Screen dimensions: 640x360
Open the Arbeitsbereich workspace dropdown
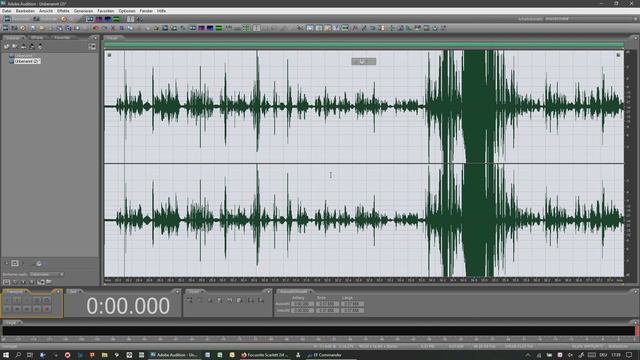[x=591, y=19]
